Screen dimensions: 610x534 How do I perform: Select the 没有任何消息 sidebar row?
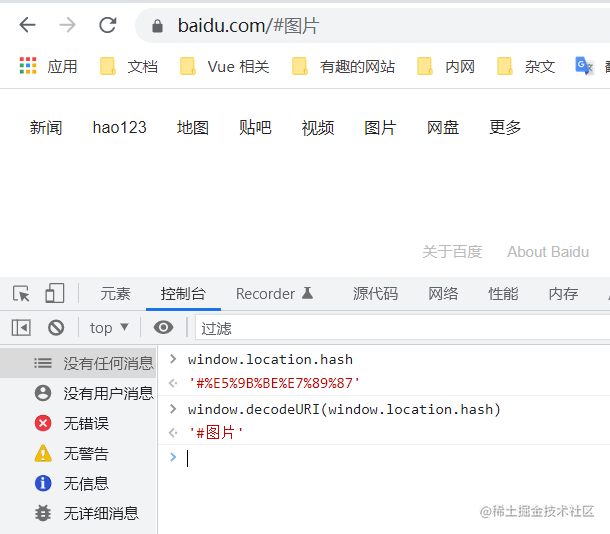[78, 363]
